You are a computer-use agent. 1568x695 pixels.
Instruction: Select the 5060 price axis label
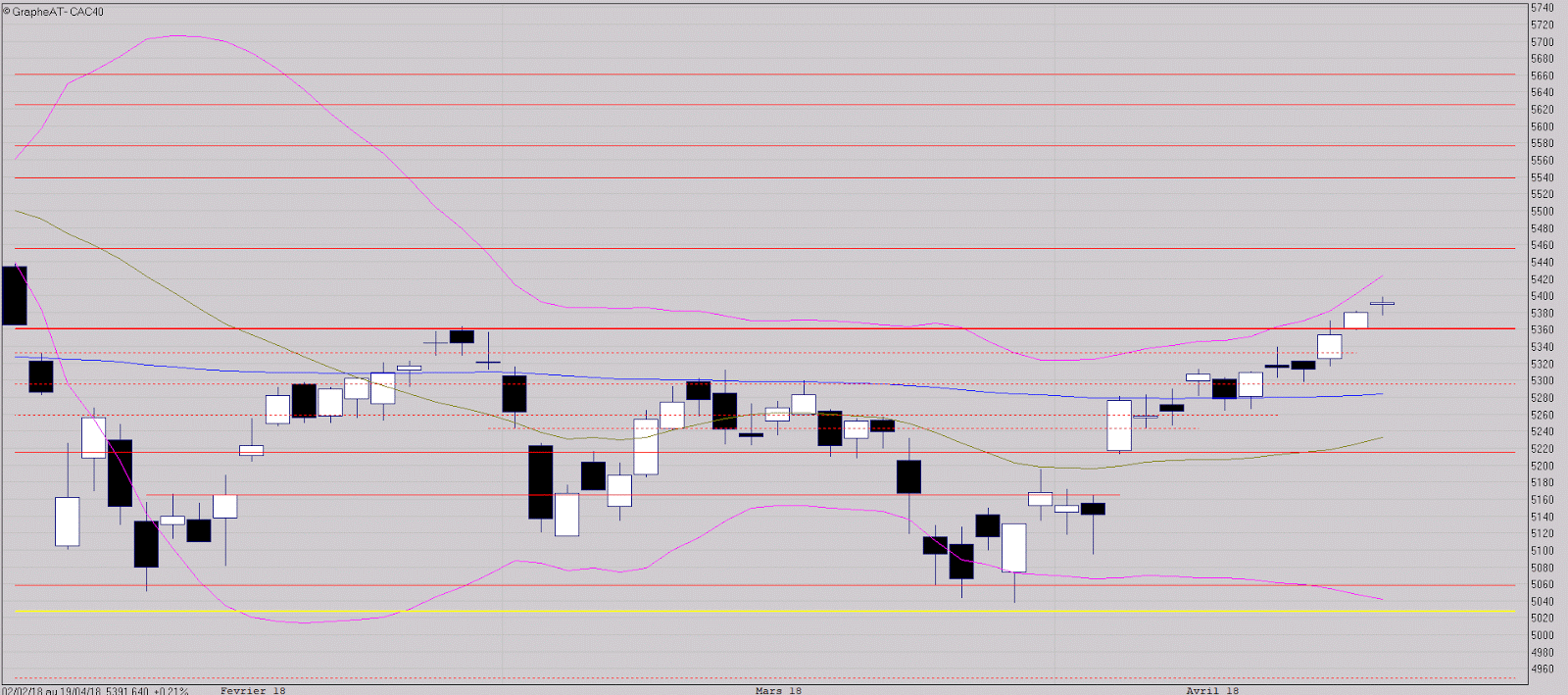tap(1542, 584)
